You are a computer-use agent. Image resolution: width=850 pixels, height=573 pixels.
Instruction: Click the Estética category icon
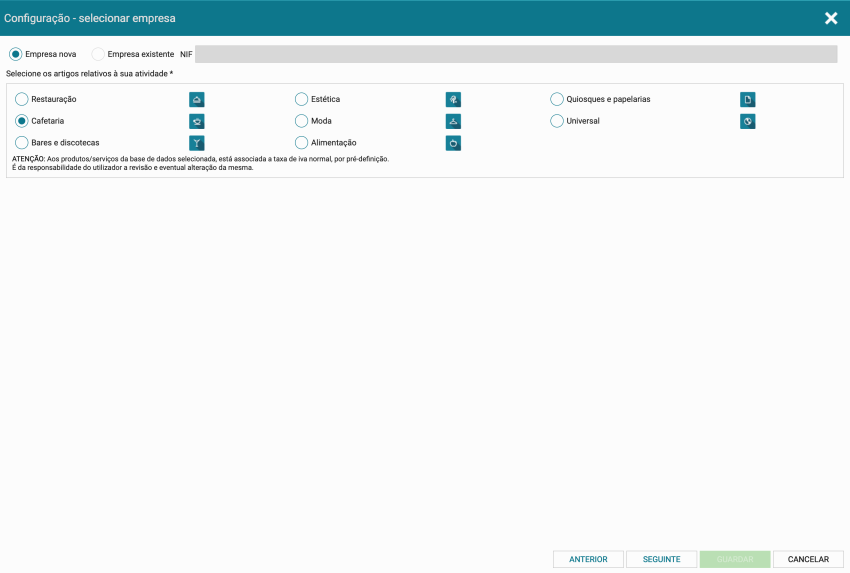tap(453, 99)
